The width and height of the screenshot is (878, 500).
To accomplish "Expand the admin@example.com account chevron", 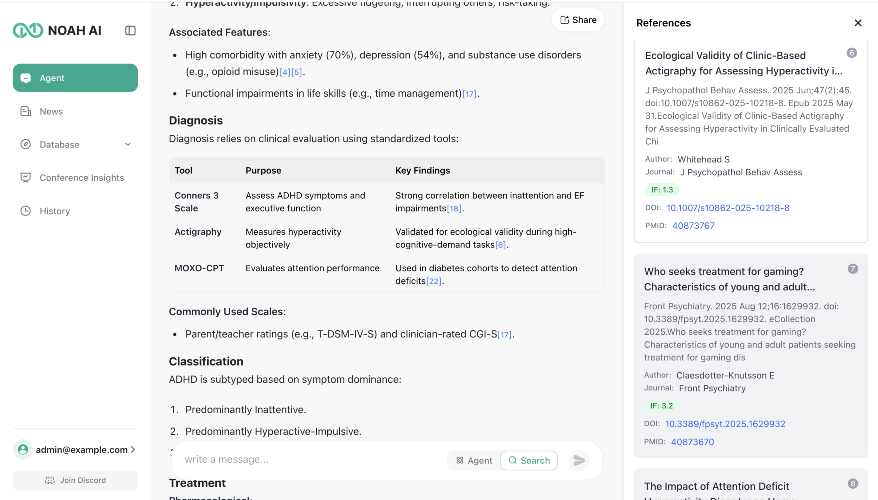I will (133, 450).
